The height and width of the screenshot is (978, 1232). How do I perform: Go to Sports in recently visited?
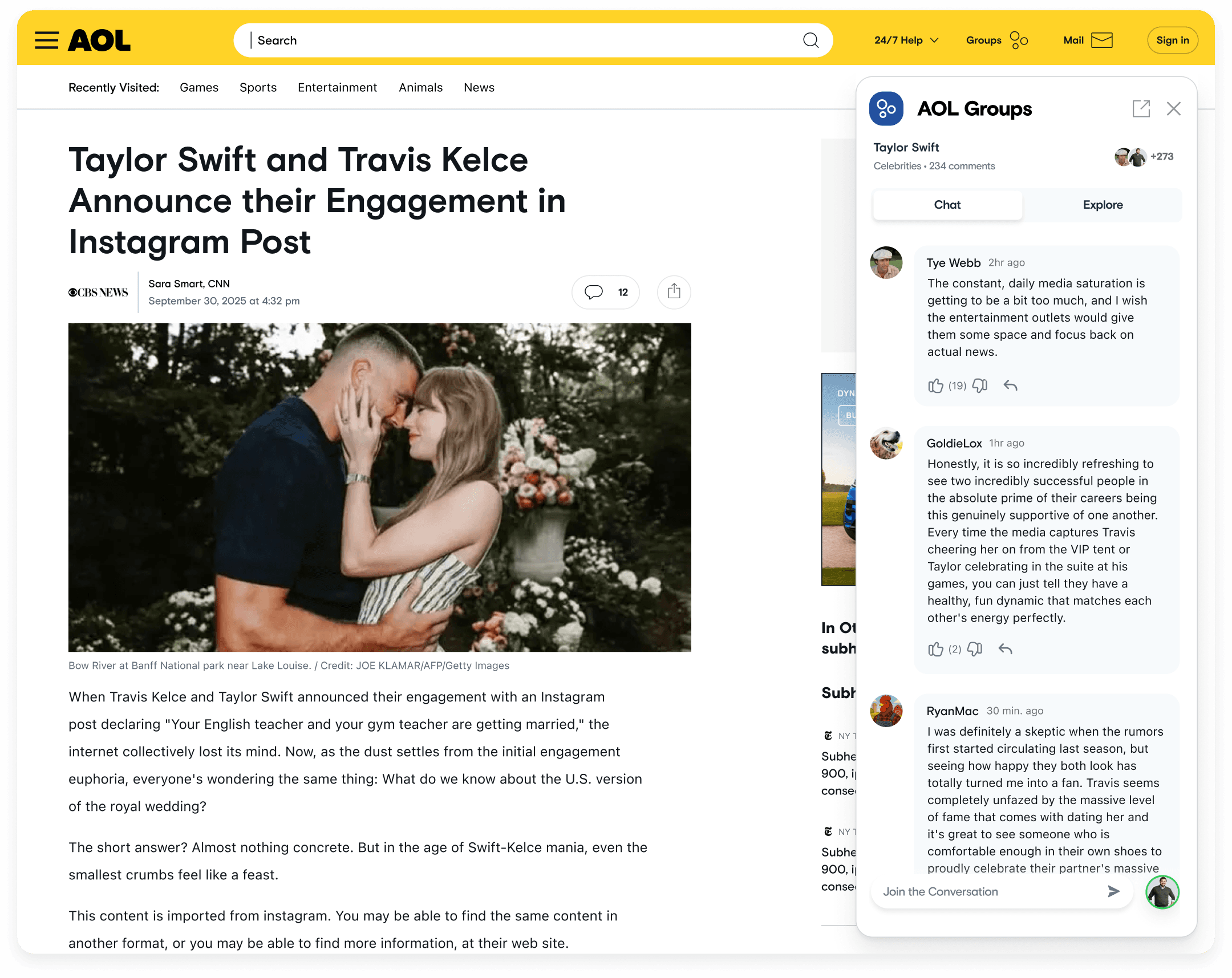click(x=258, y=87)
